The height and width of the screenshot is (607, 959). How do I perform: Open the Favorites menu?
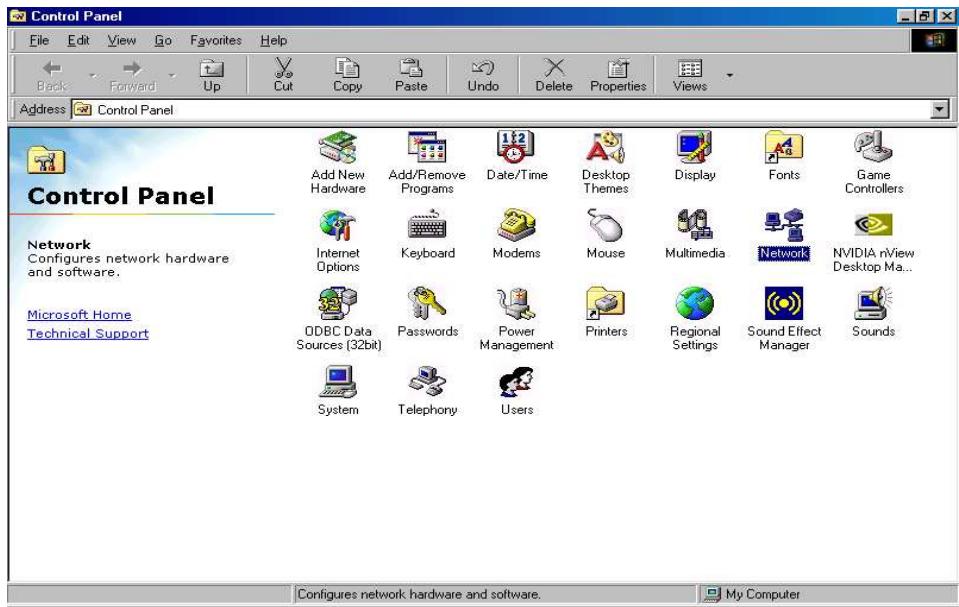pyautogui.click(x=216, y=40)
